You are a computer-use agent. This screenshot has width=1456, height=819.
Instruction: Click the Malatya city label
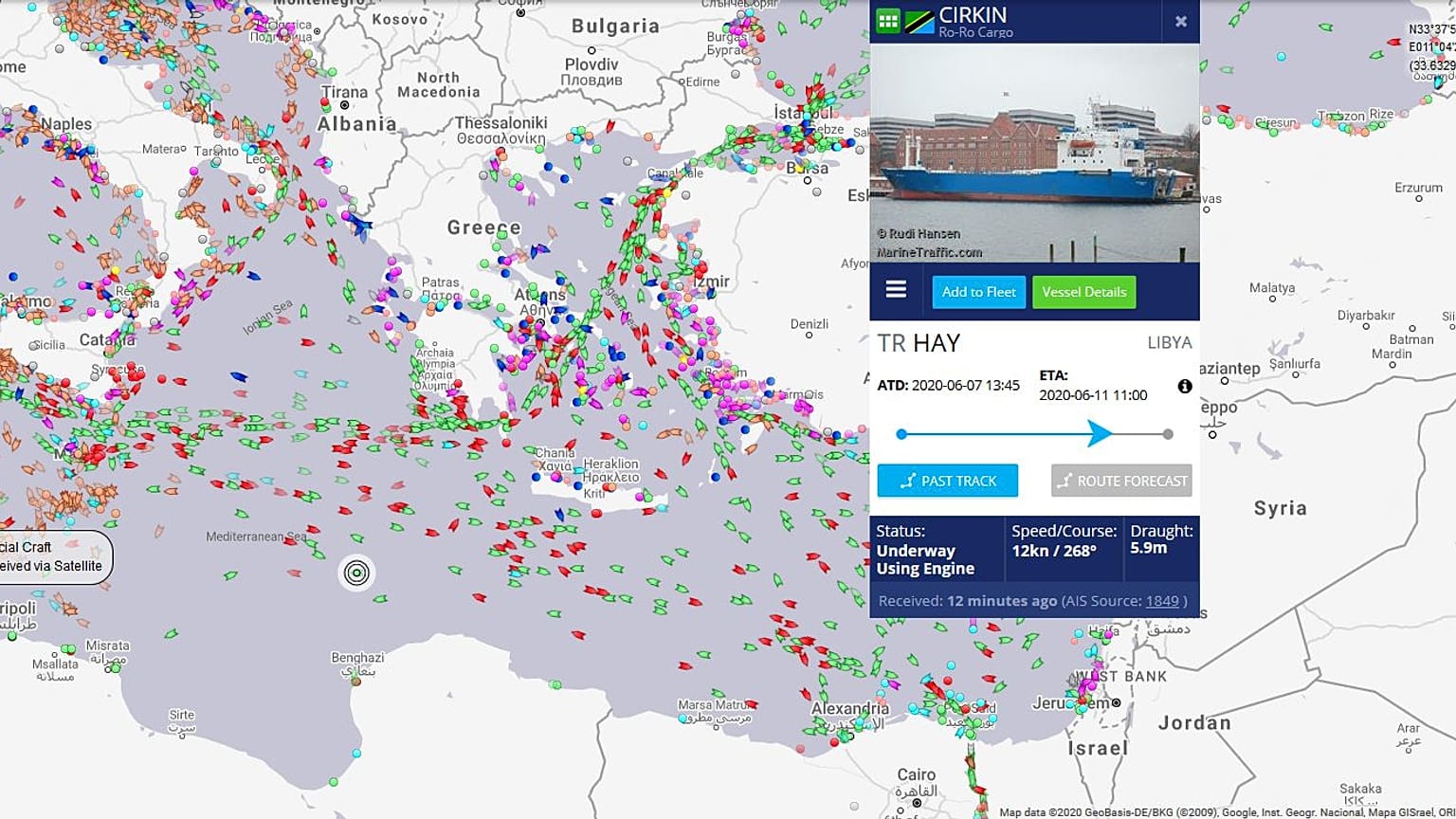pyautogui.click(x=1271, y=287)
